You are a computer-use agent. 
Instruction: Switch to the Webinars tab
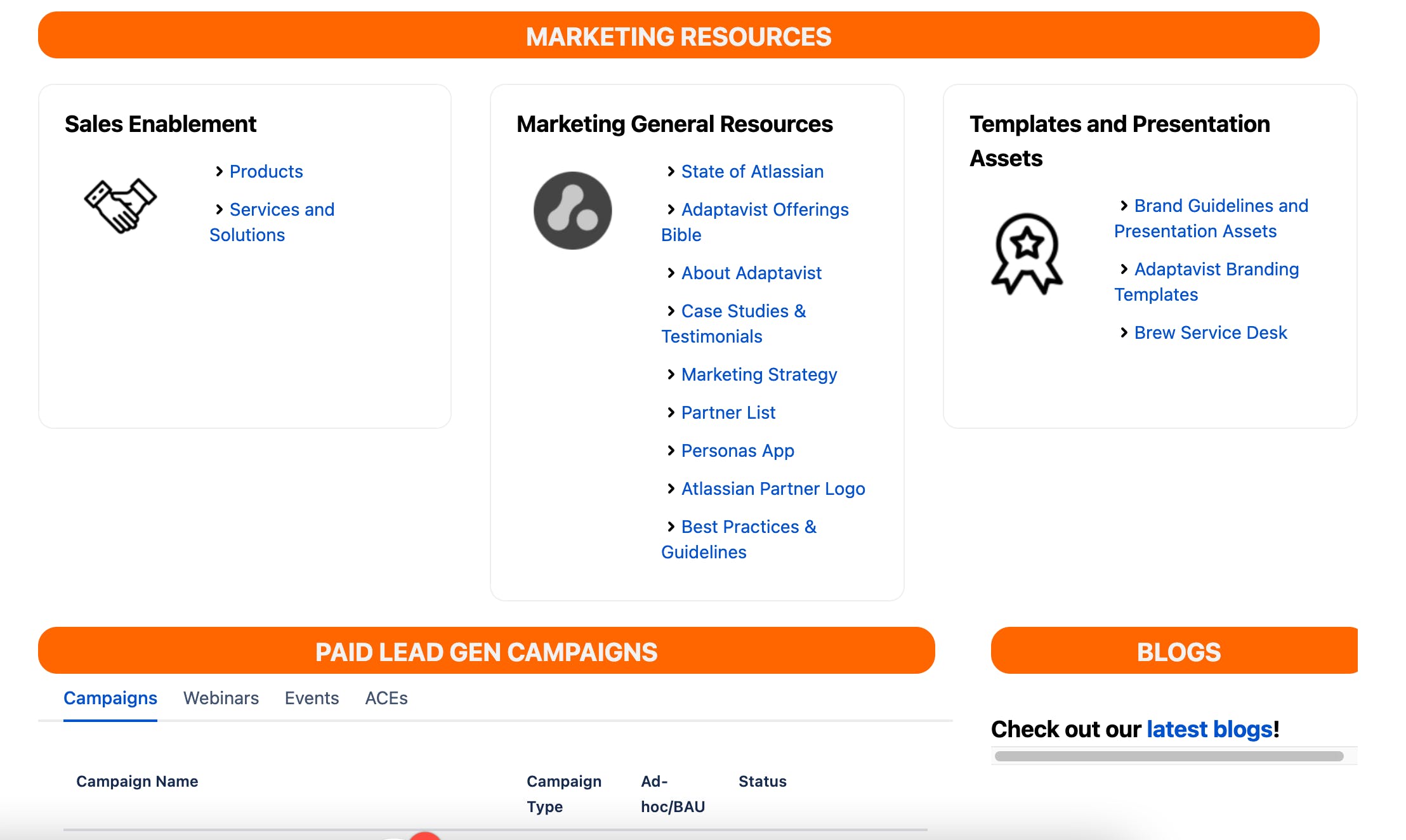point(221,698)
